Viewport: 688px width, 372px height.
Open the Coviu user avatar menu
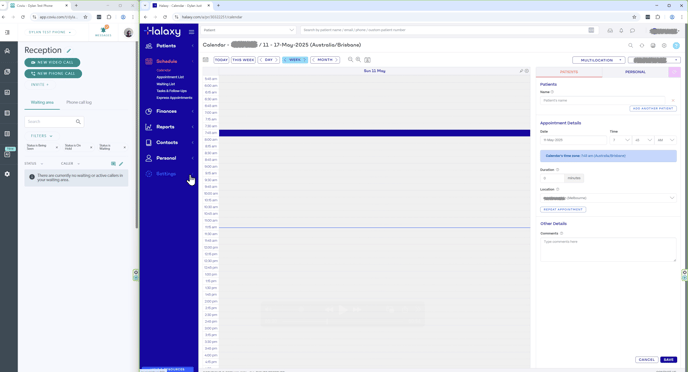tap(128, 32)
